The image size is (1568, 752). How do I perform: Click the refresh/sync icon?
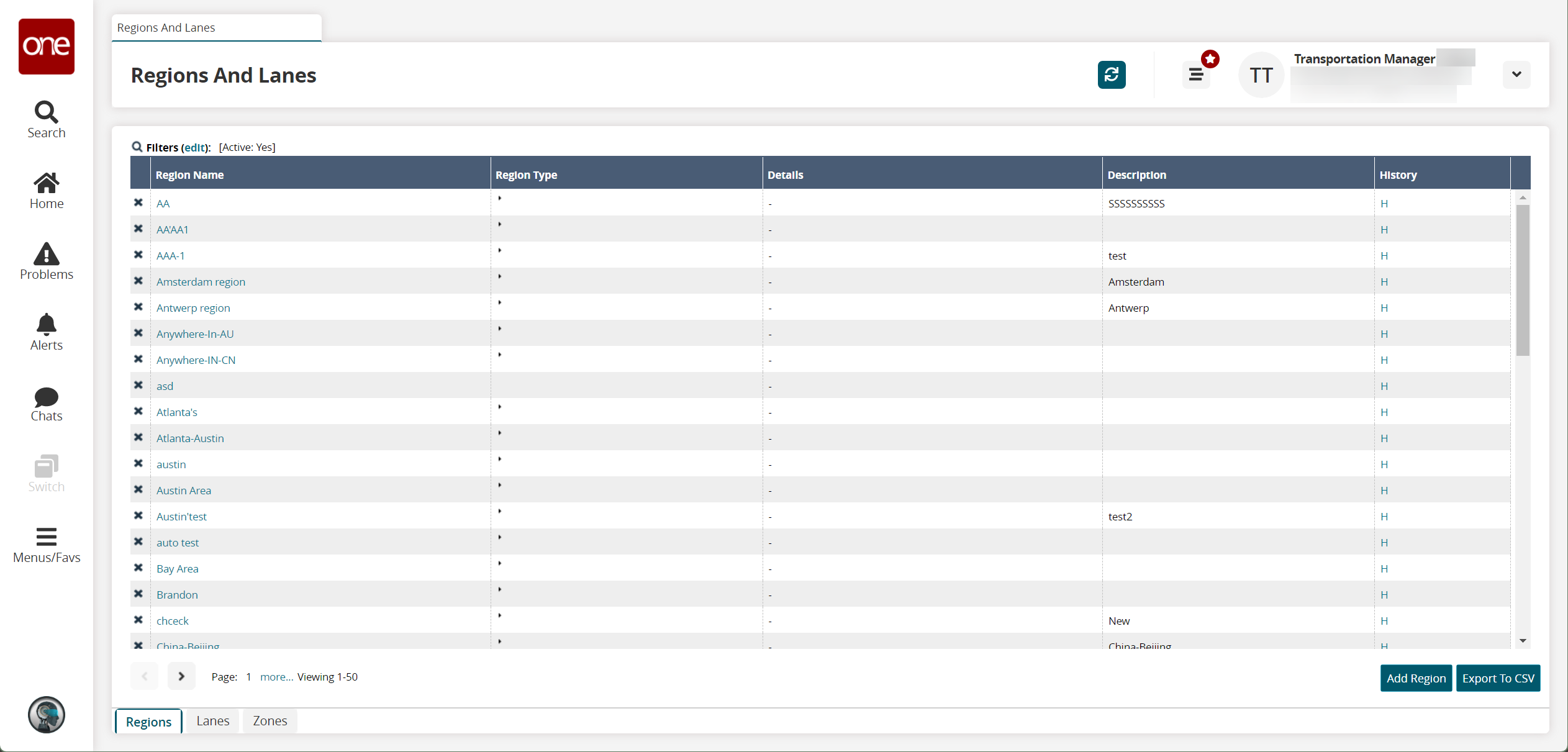1112,74
